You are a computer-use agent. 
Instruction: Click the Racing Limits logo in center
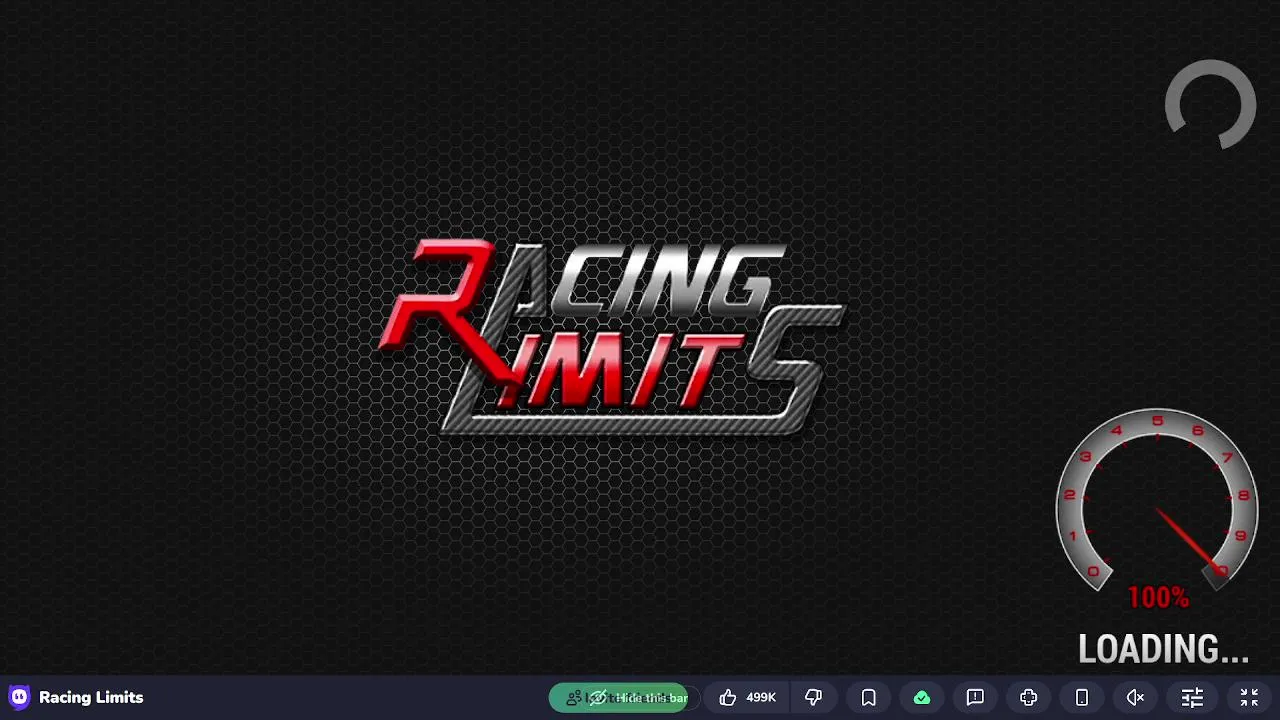(x=612, y=337)
